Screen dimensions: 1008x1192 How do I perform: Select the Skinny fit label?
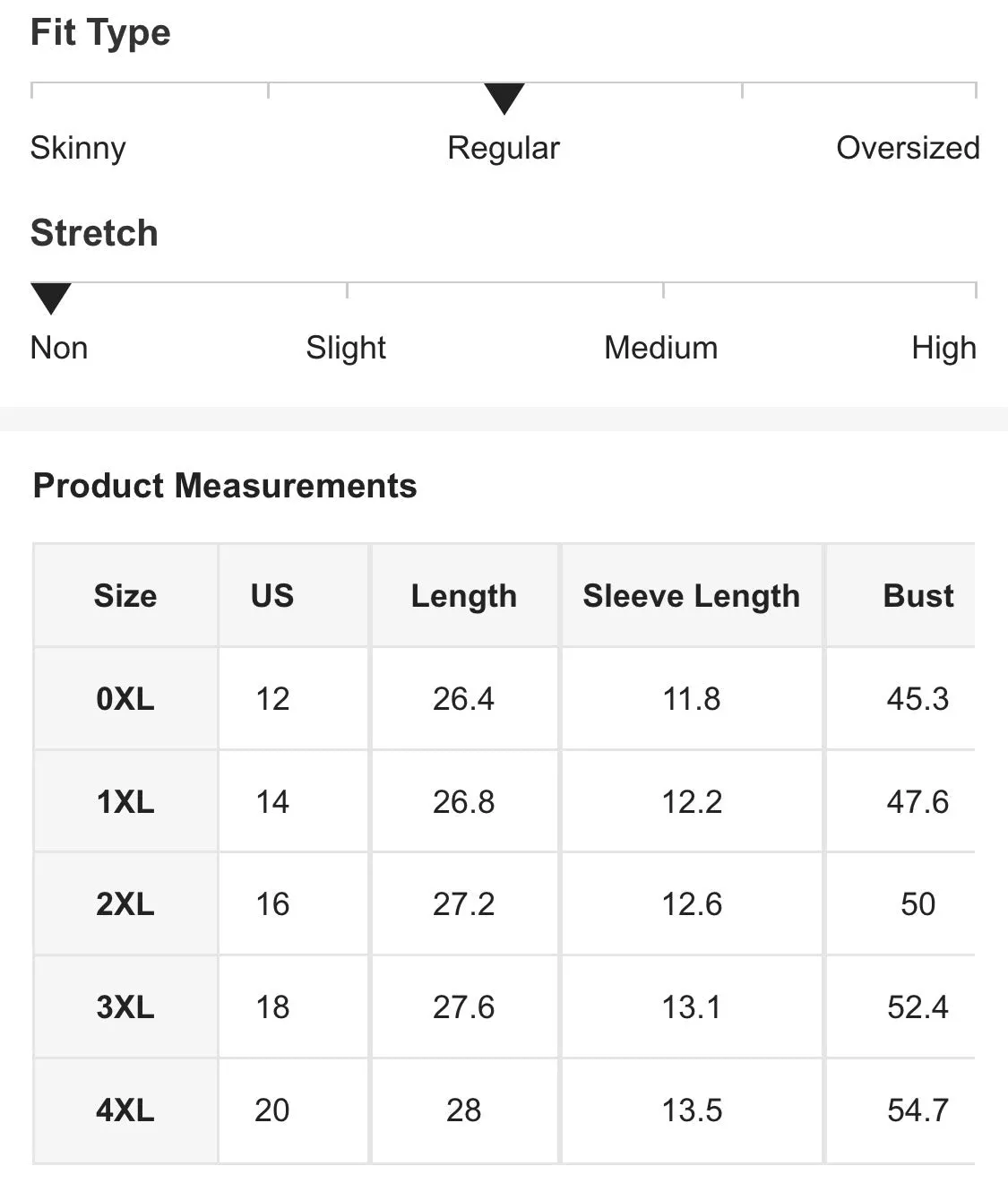(78, 148)
